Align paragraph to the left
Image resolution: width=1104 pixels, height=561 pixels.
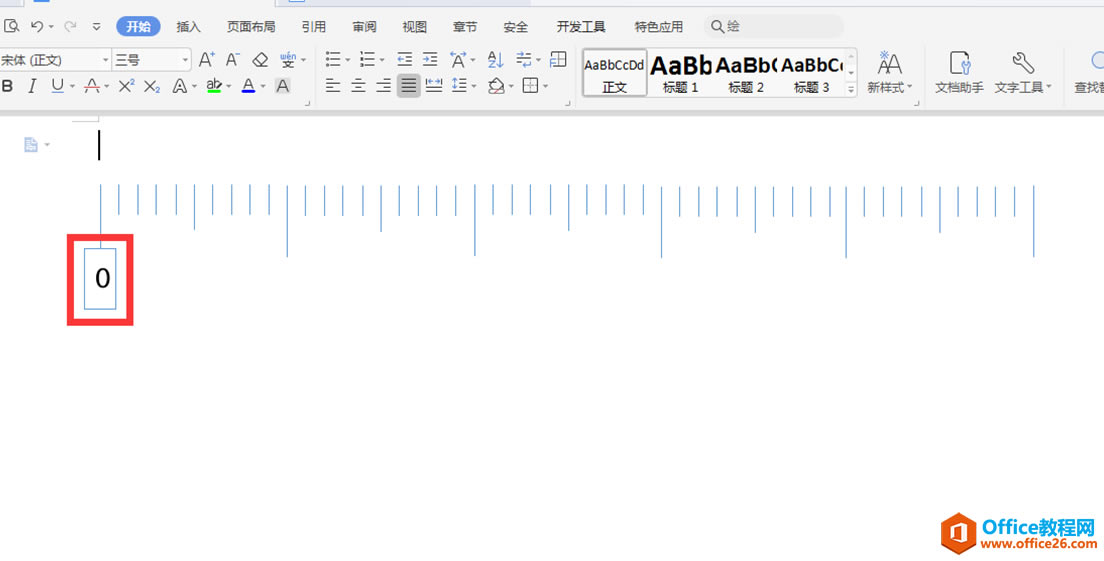[333, 86]
